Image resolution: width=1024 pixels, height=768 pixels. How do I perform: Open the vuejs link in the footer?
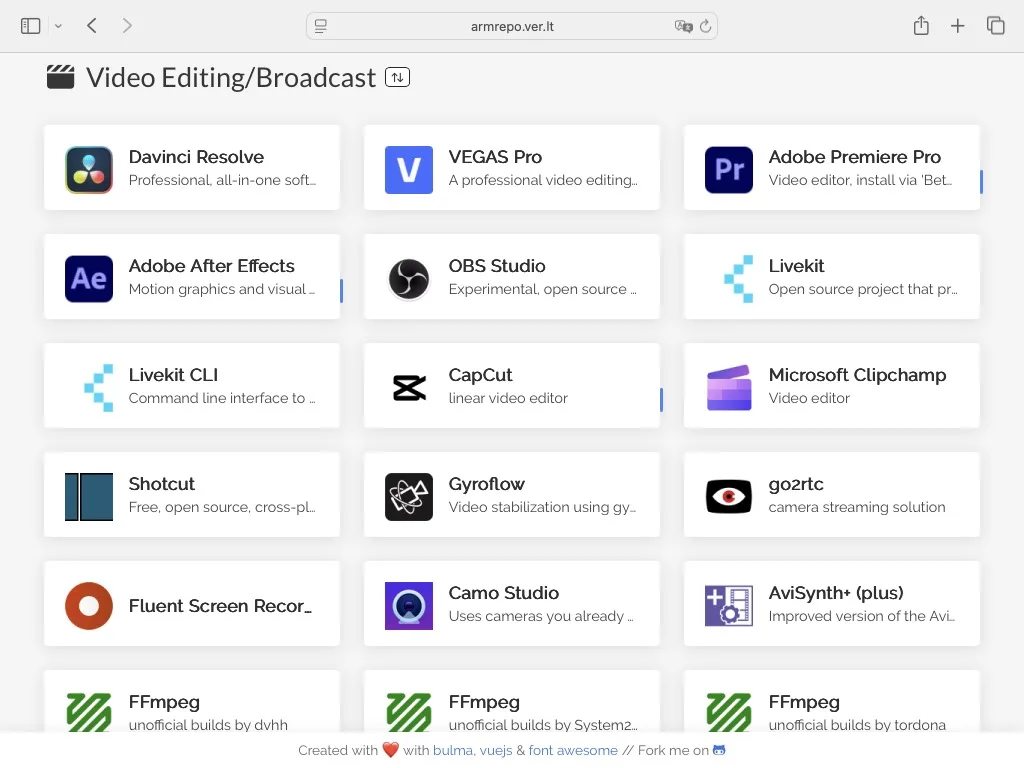tap(496, 750)
